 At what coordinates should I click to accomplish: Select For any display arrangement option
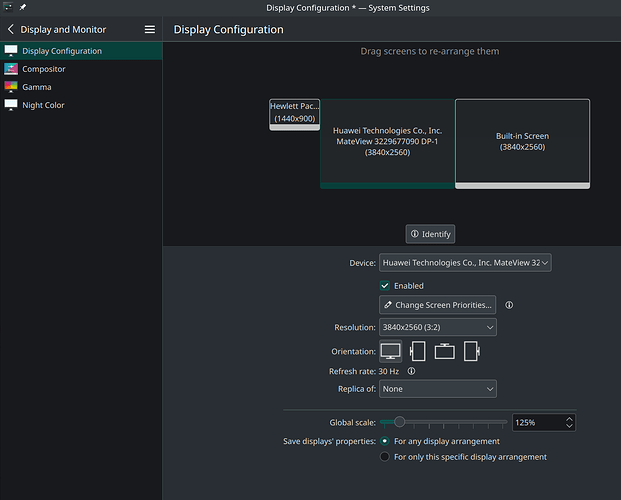coord(385,441)
